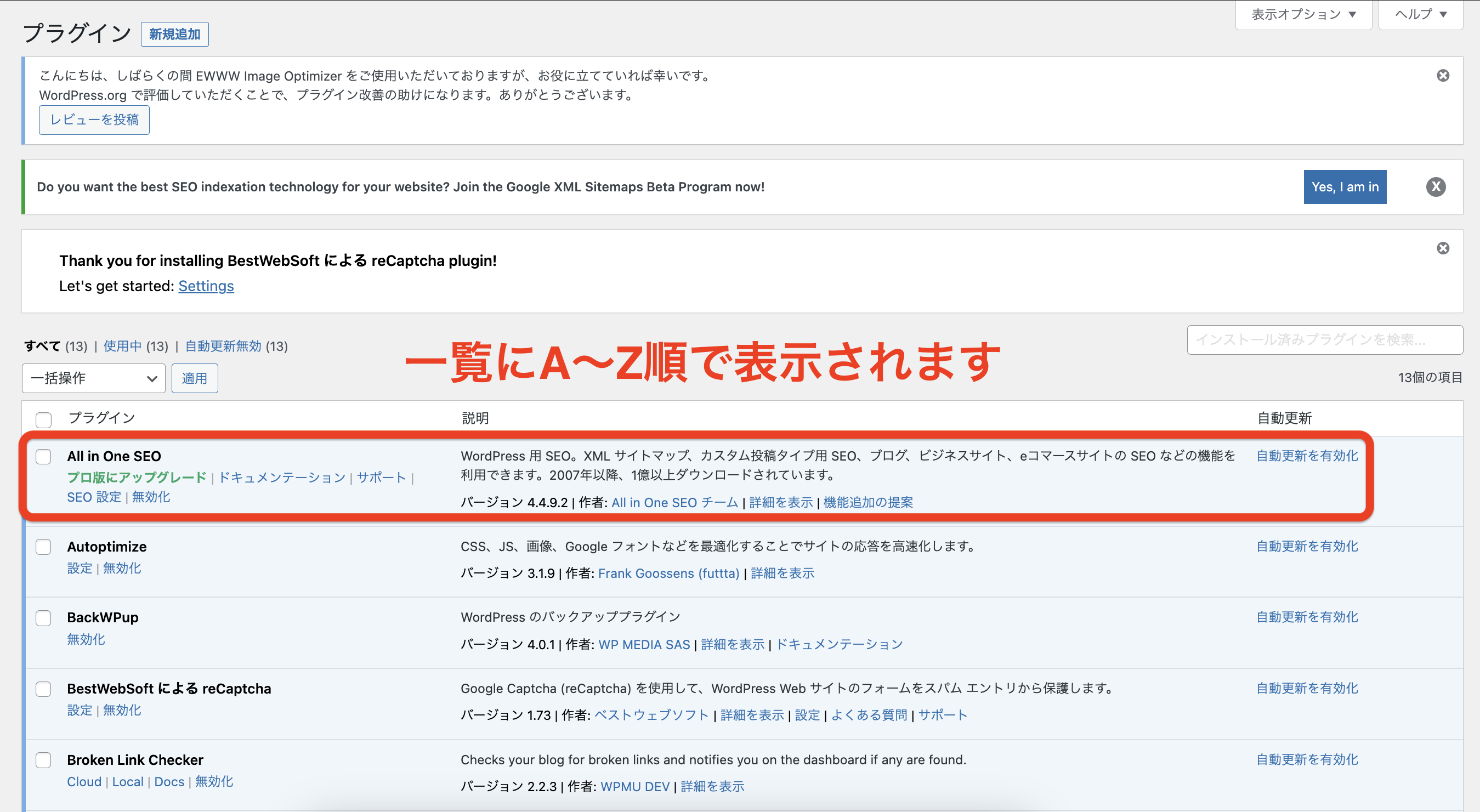
Task: Open 設定 under BestWebSoft reCaptcha name
Action: tap(80, 711)
